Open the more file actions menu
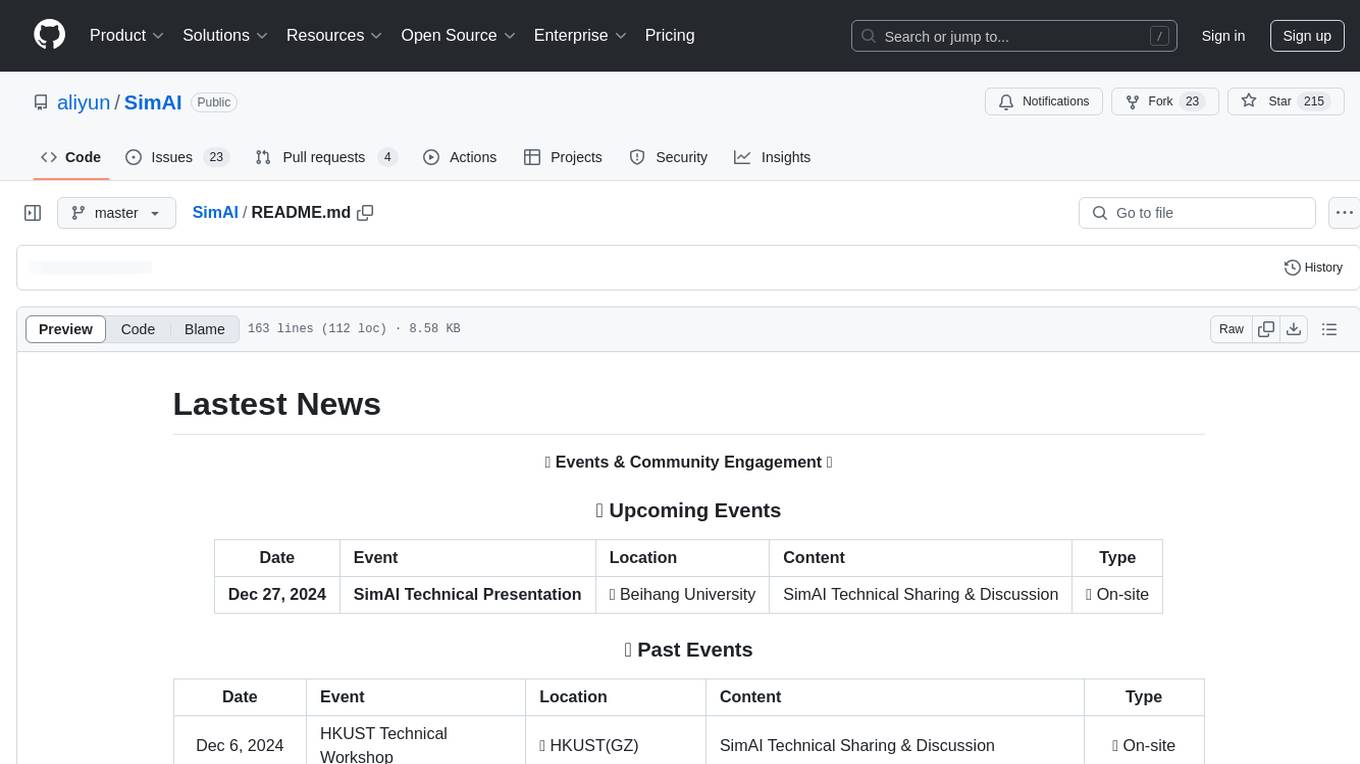 1344,213
